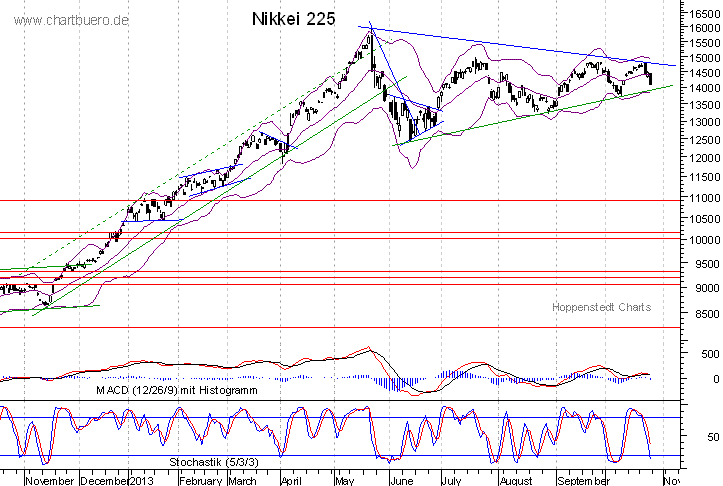723x486 pixels.
Task: Select the 0 label on the MACD scale
Action: [716, 379]
